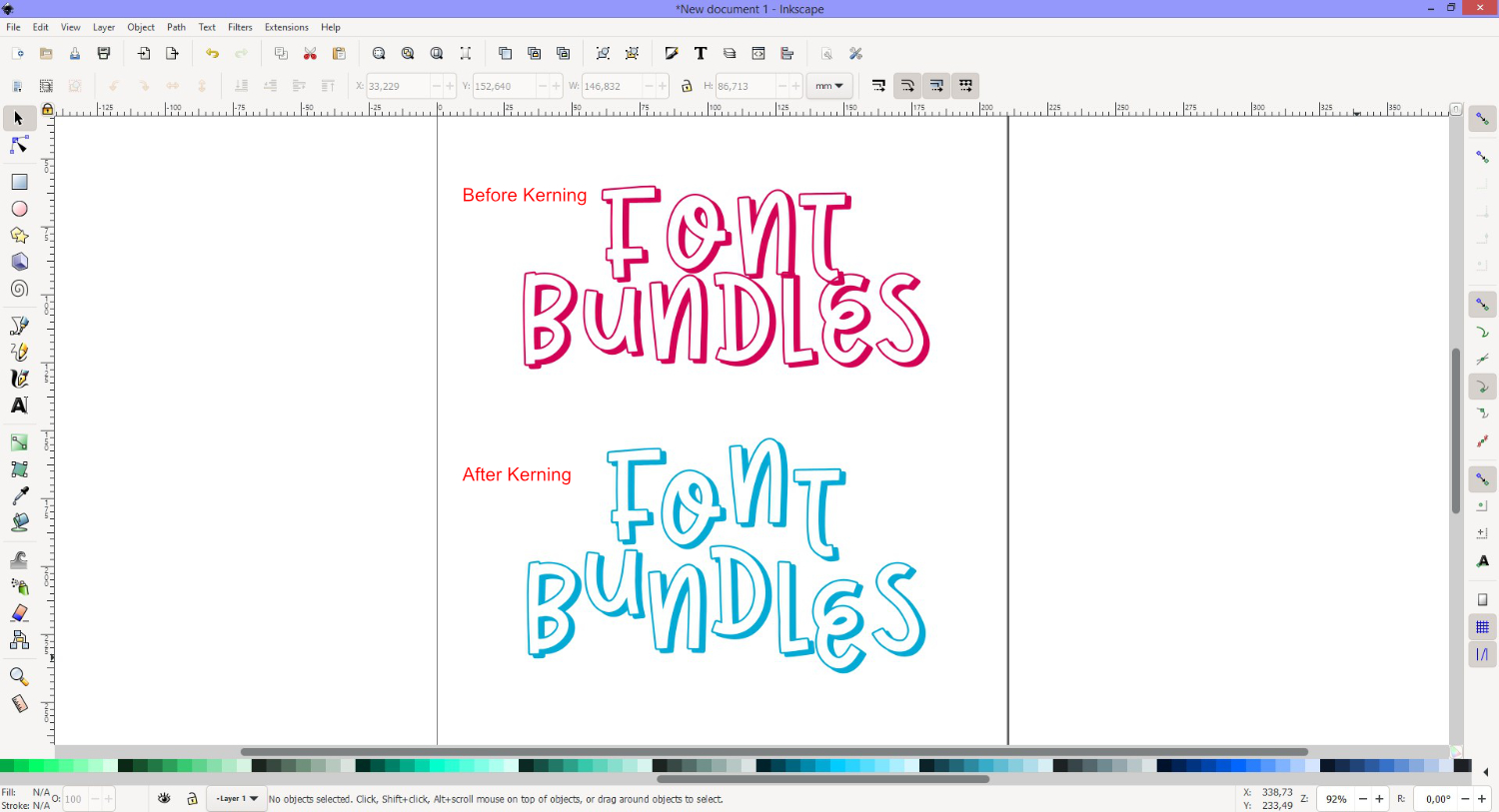This screenshot has height=812, width=1499.
Task: Click the After Kerning text label
Action: click(x=517, y=475)
